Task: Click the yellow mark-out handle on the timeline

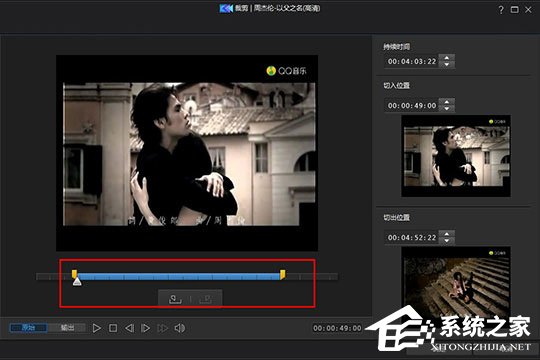Action: (x=282, y=274)
